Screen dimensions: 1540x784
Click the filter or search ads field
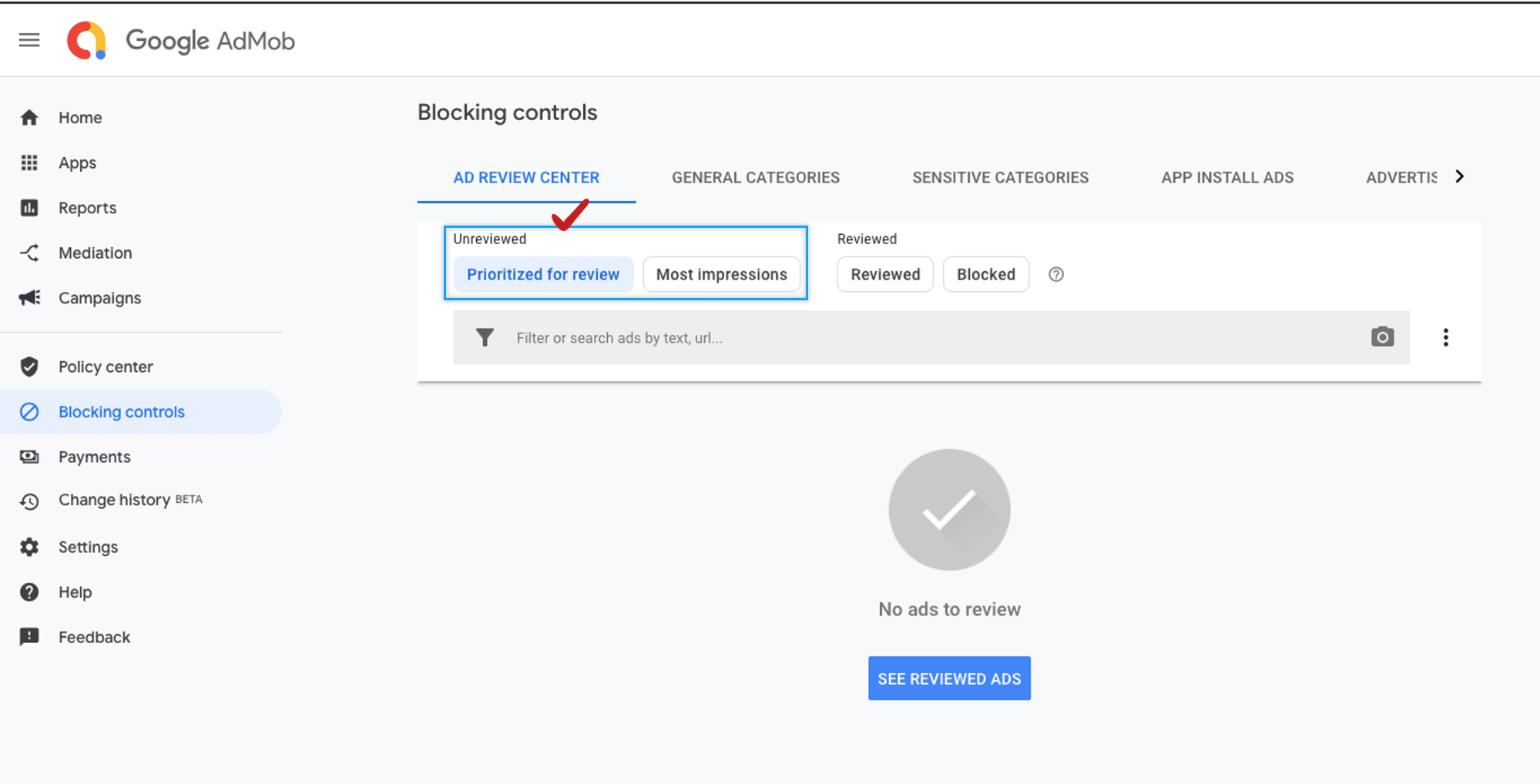[x=924, y=338]
